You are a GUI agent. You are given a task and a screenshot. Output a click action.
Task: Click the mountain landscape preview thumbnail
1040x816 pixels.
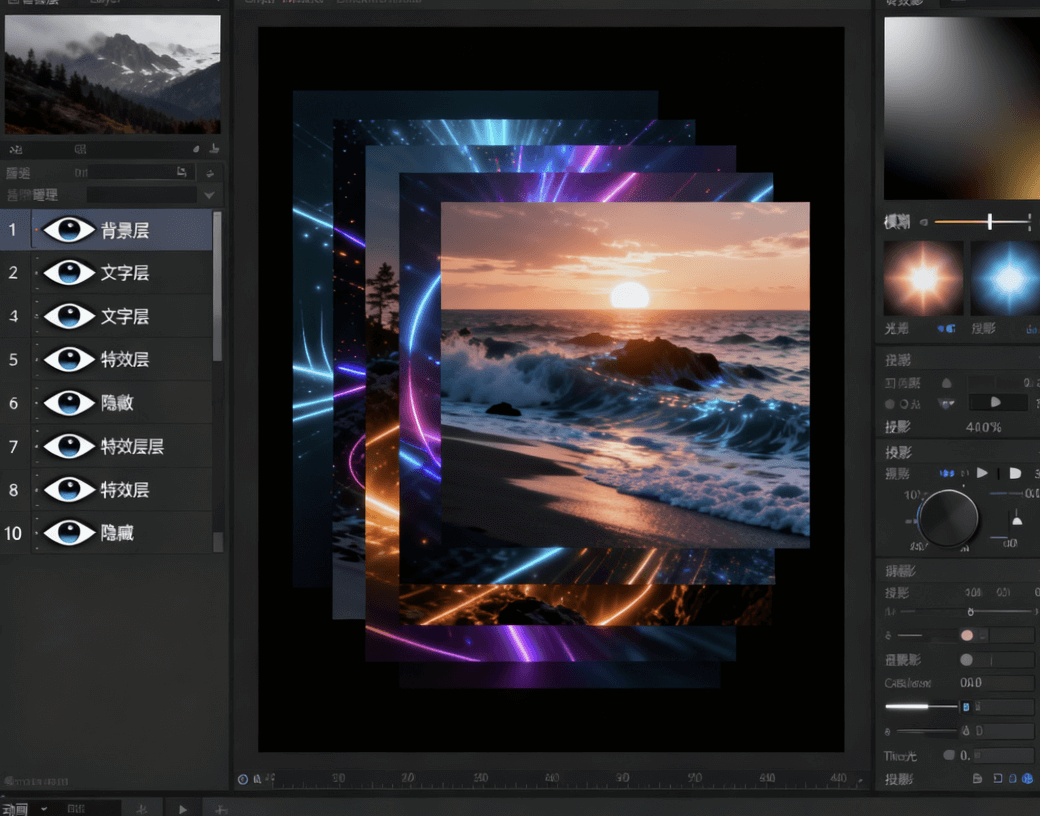tap(112, 74)
